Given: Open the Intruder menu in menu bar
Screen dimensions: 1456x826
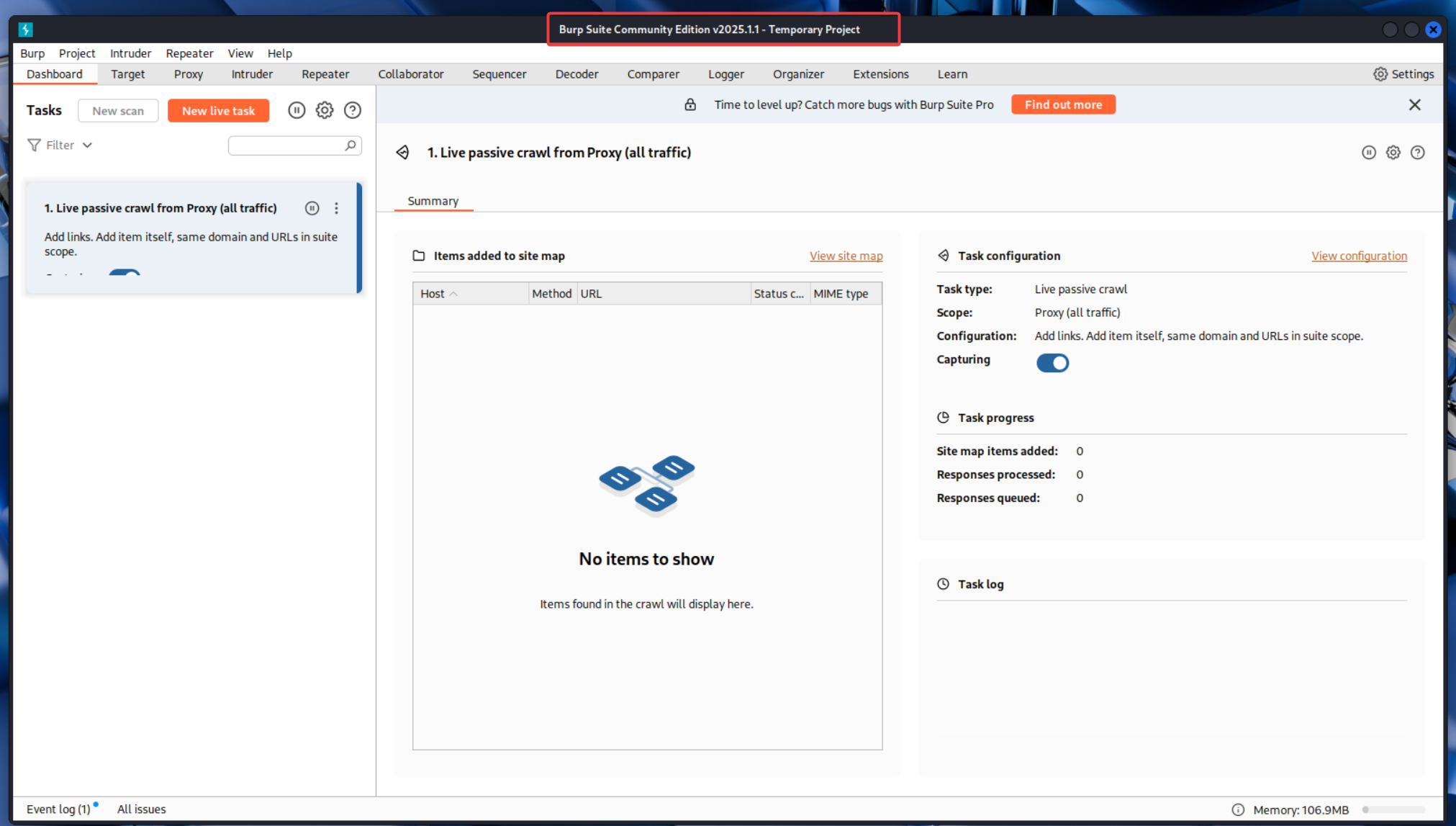Looking at the screenshot, I should 130,53.
